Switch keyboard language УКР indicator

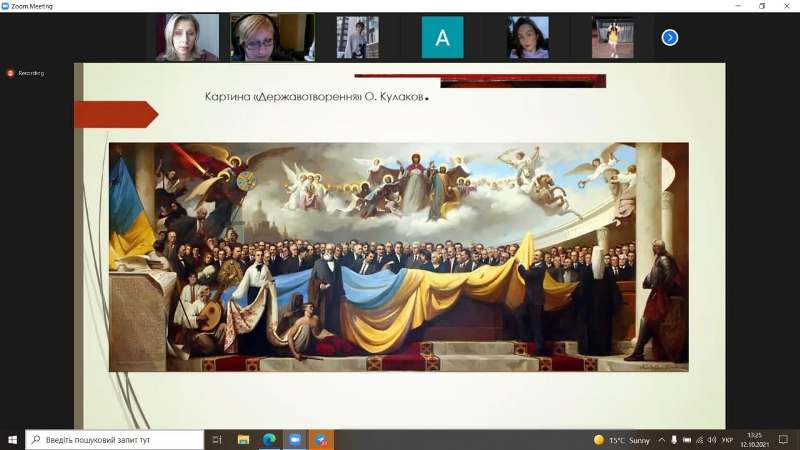728,440
